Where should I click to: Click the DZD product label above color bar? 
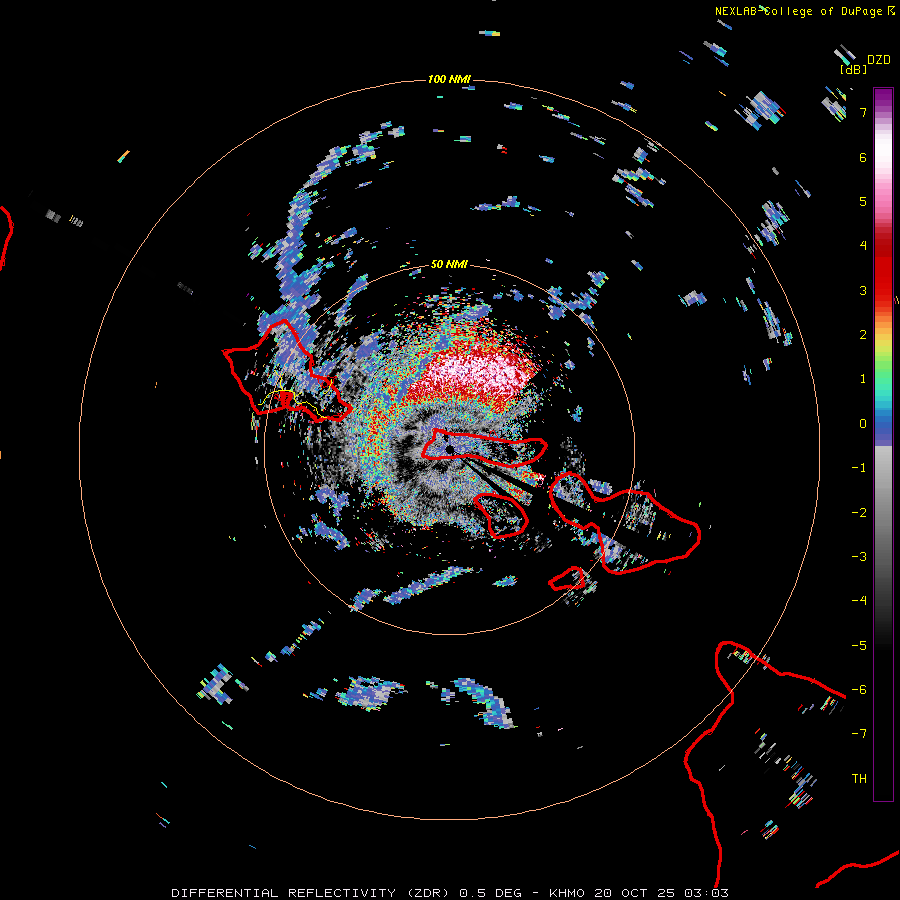tap(879, 60)
